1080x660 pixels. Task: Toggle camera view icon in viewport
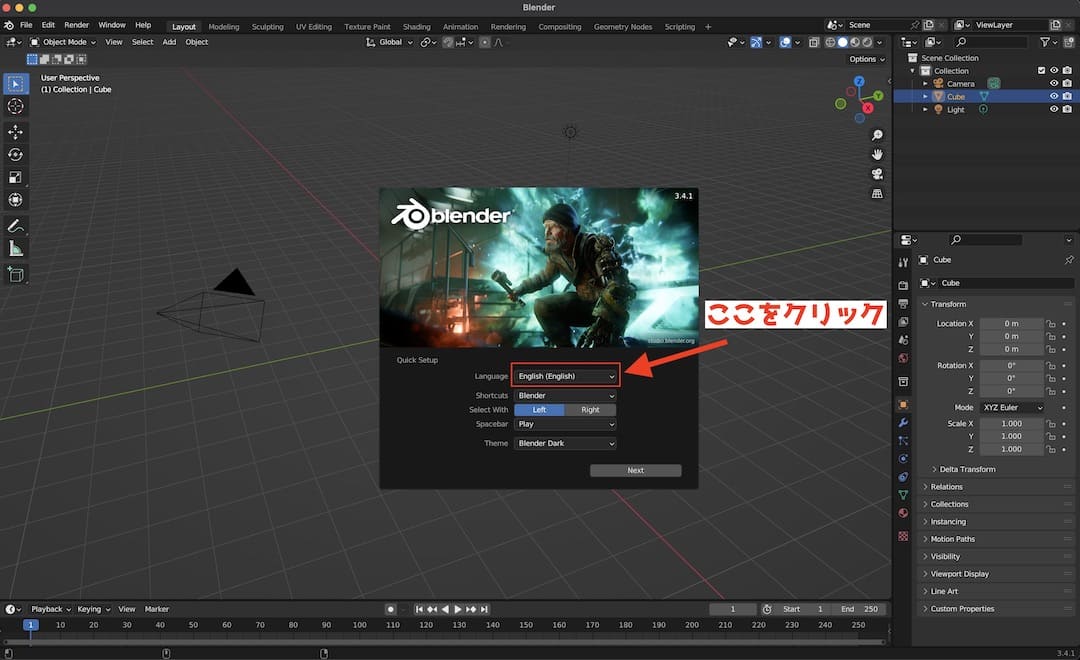[877, 174]
